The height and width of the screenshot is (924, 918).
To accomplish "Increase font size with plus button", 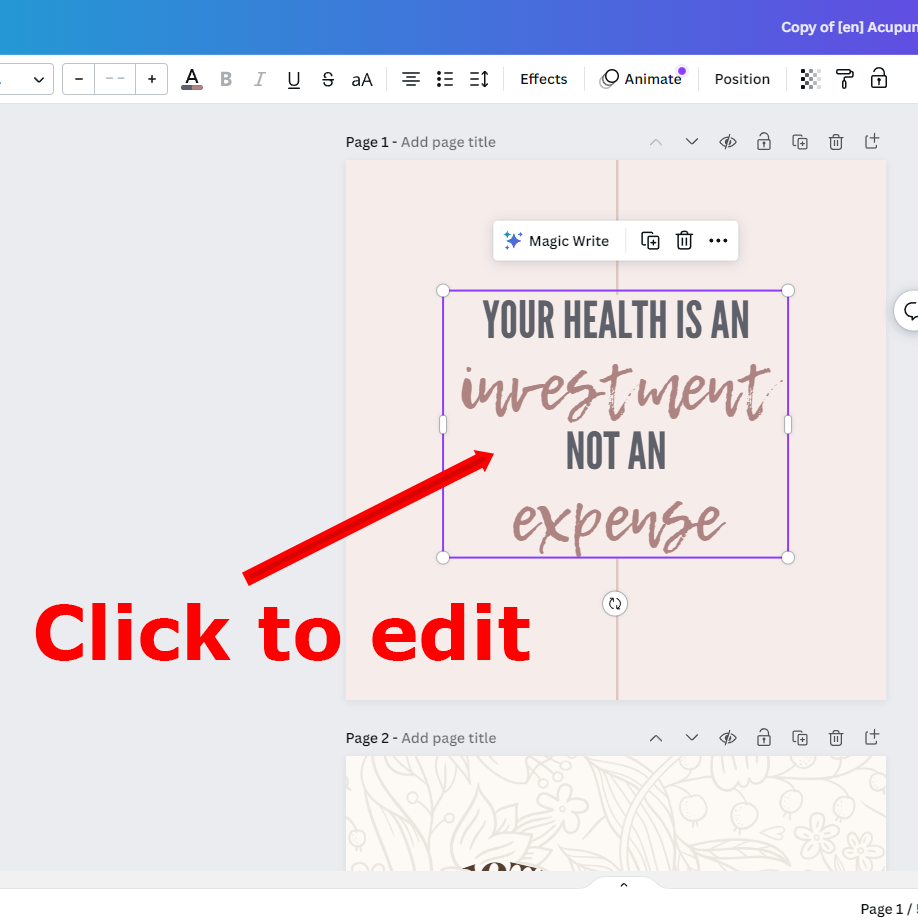I will (x=152, y=79).
